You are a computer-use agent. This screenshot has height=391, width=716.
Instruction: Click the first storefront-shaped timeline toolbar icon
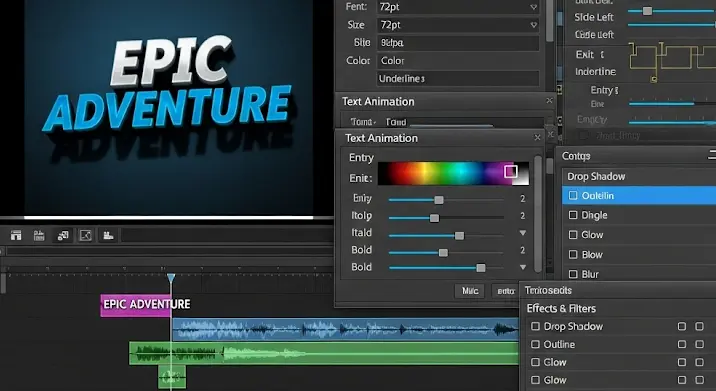[16, 235]
